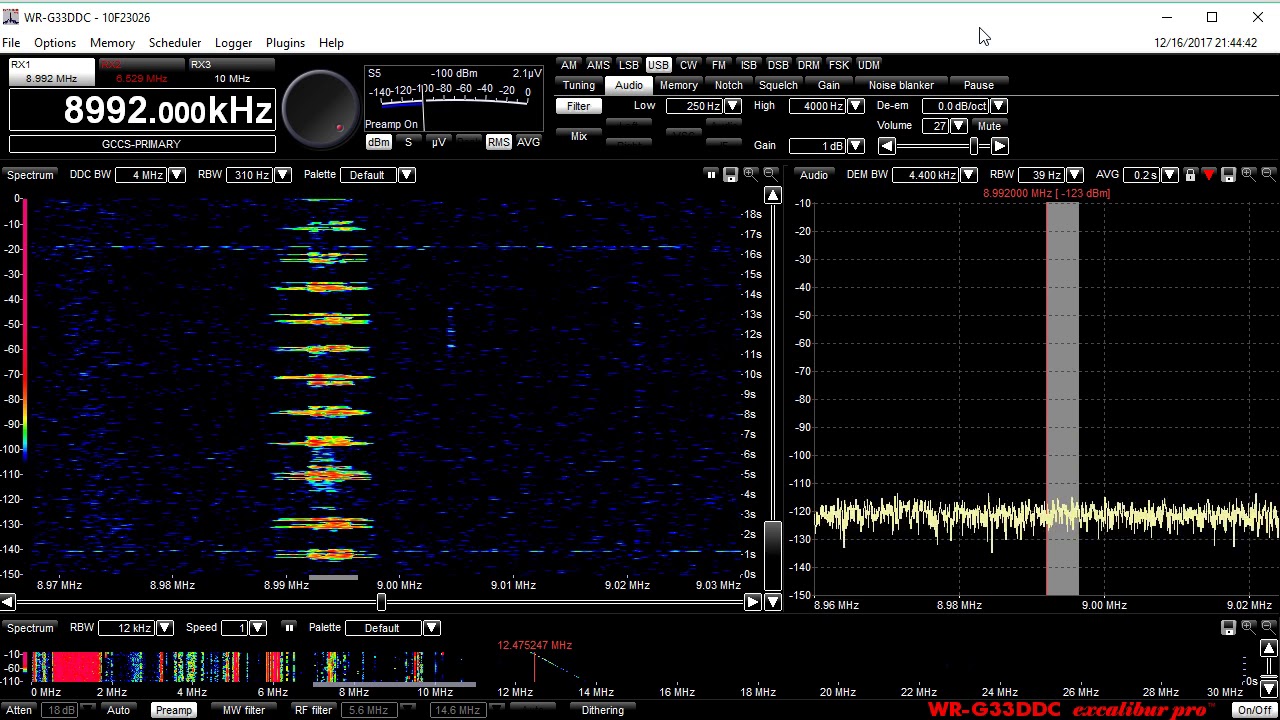Turn the main tuning knob
Viewport: 1280px width, 720px height.
321,109
